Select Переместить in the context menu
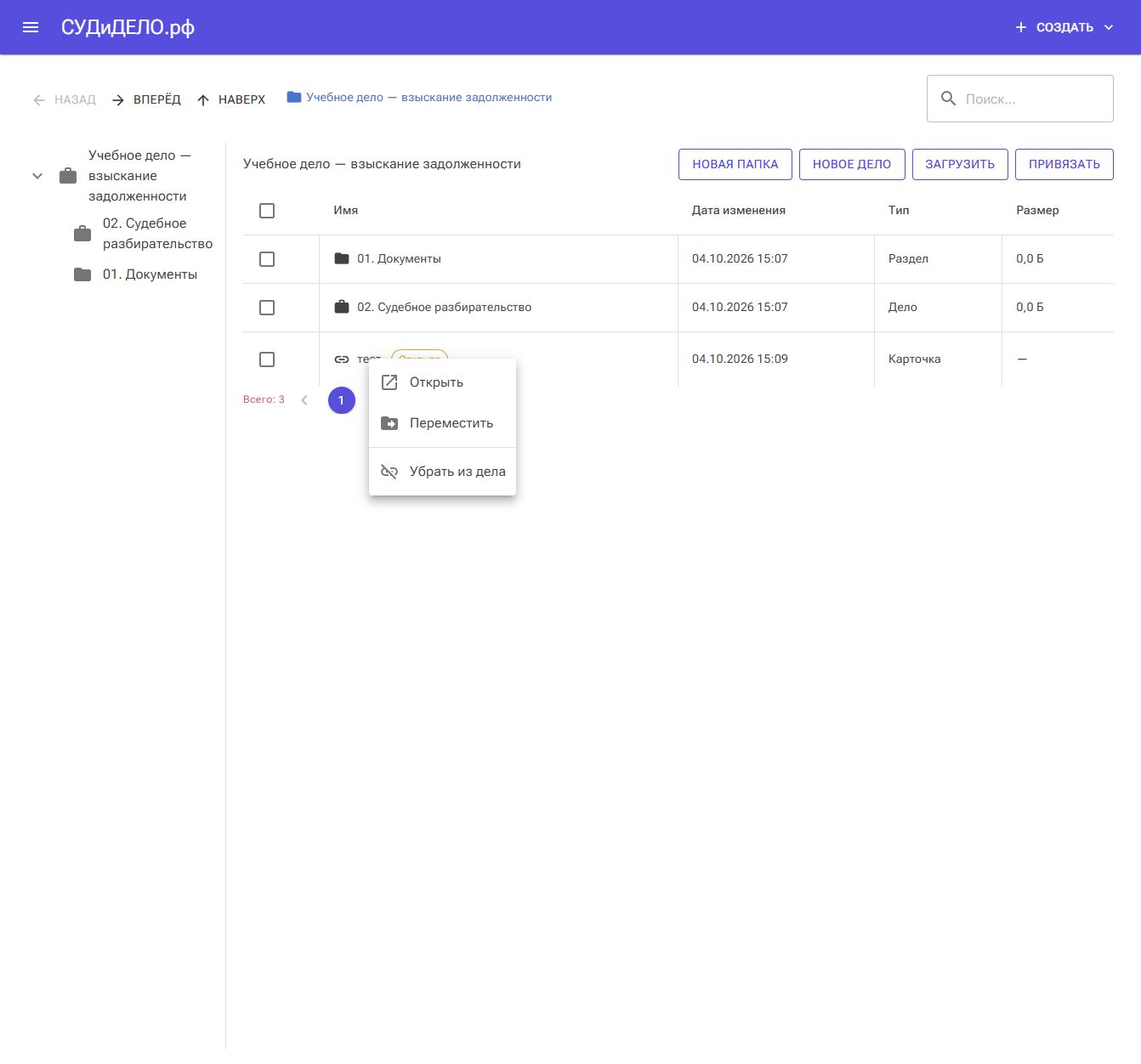 point(442,423)
